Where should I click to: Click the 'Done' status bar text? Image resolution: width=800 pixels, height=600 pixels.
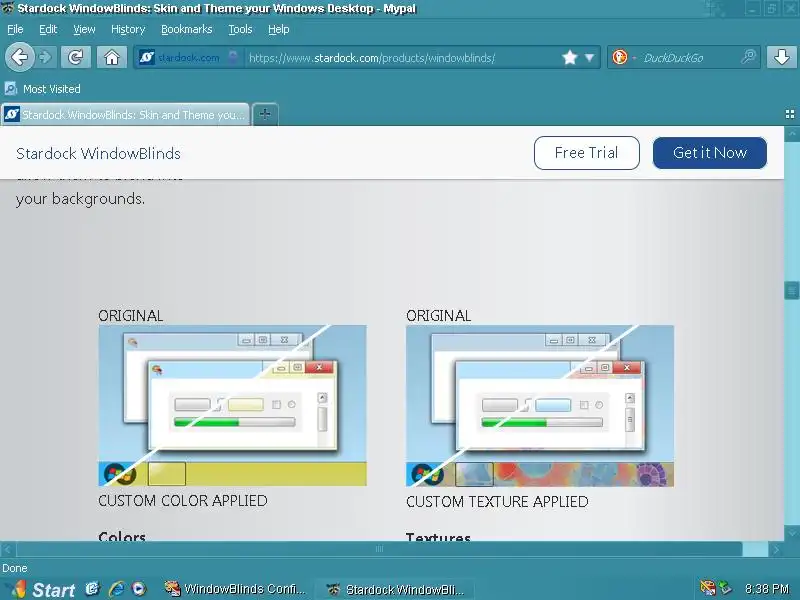[x=15, y=568]
